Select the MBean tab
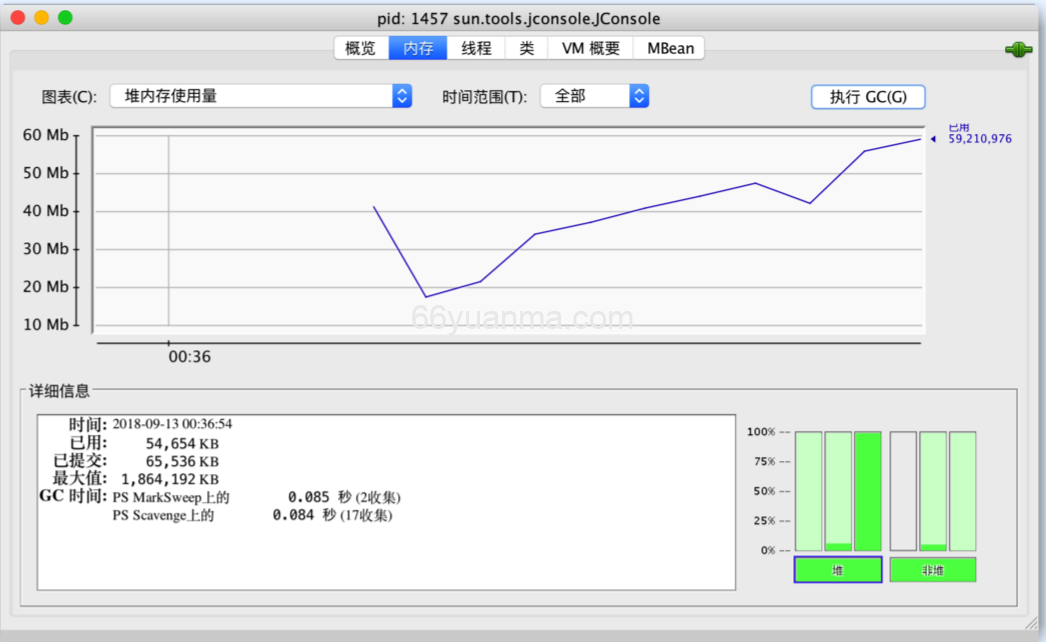The width and height of the screenshot is (1046, 642). [668, 47]
